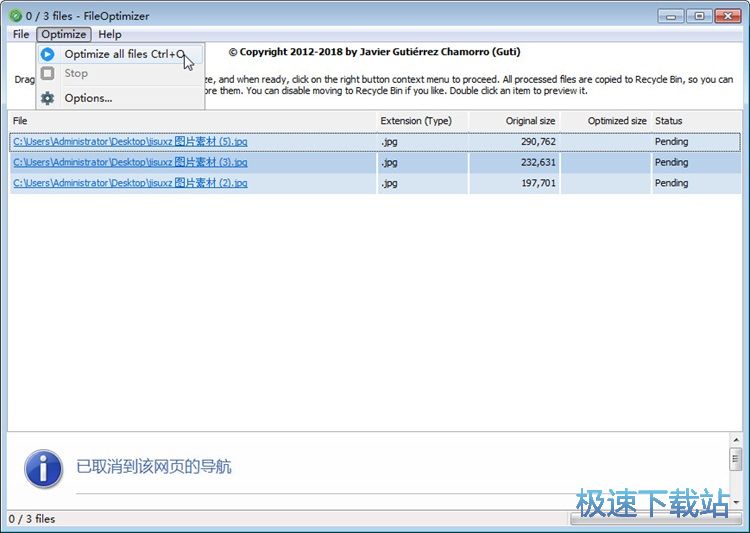Image resolution: width=750 pixels, height=533 pixels.
Task: Select the original size cell 197,701
Action: point(514,183)
